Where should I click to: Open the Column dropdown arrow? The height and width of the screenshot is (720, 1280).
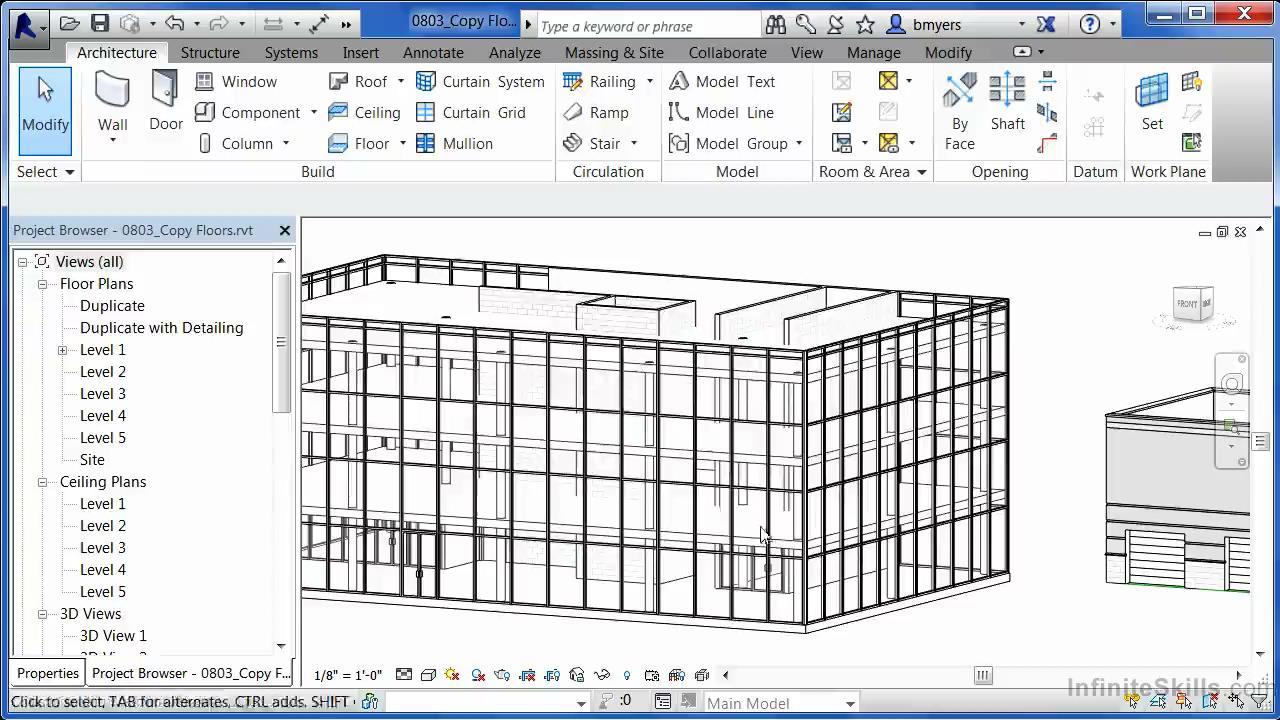pos(285,144)
